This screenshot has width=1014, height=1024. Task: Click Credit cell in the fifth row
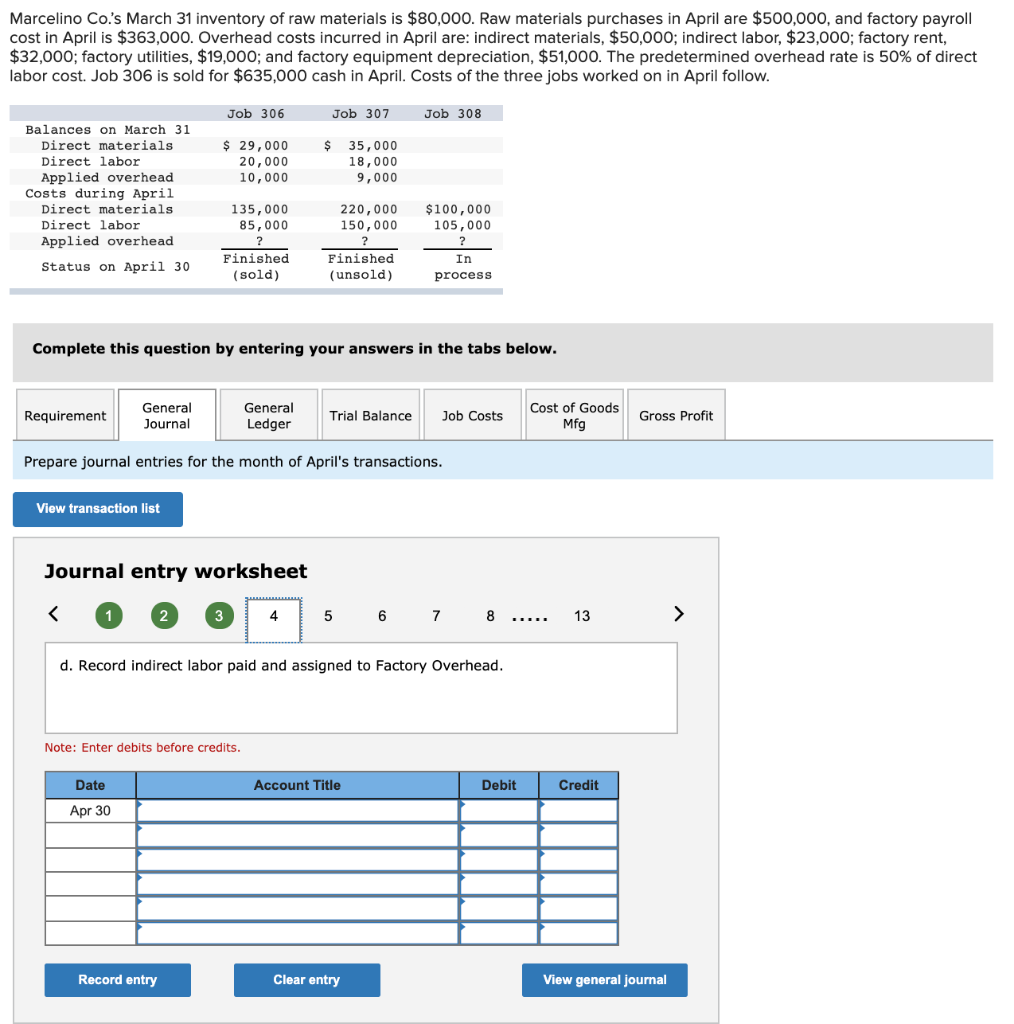pyautogui.click(x=578, y=908)
